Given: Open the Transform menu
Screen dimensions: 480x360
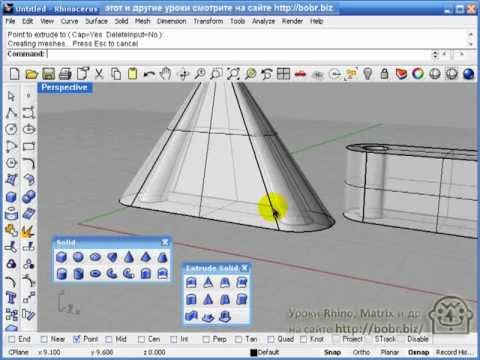Looking at the screenshot, I should point(208,21).
